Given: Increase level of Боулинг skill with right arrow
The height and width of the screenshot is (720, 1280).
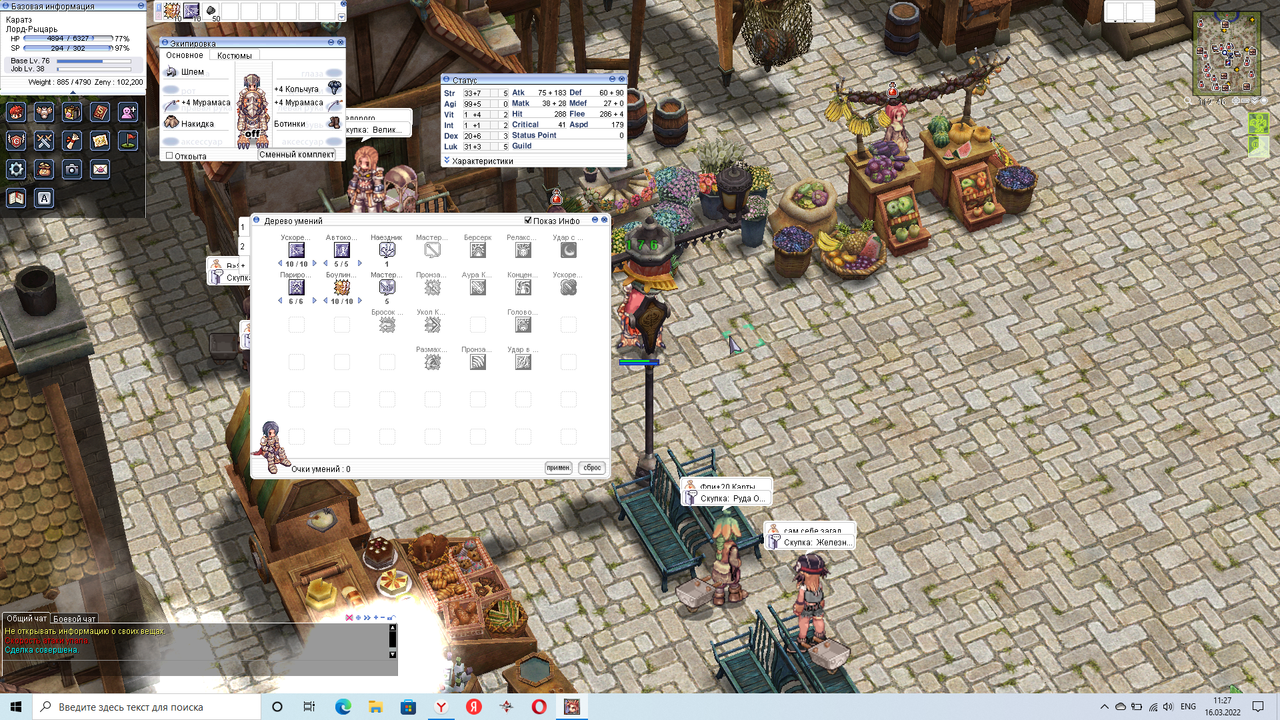Looking at the screenshot, I should pos(359,301).
